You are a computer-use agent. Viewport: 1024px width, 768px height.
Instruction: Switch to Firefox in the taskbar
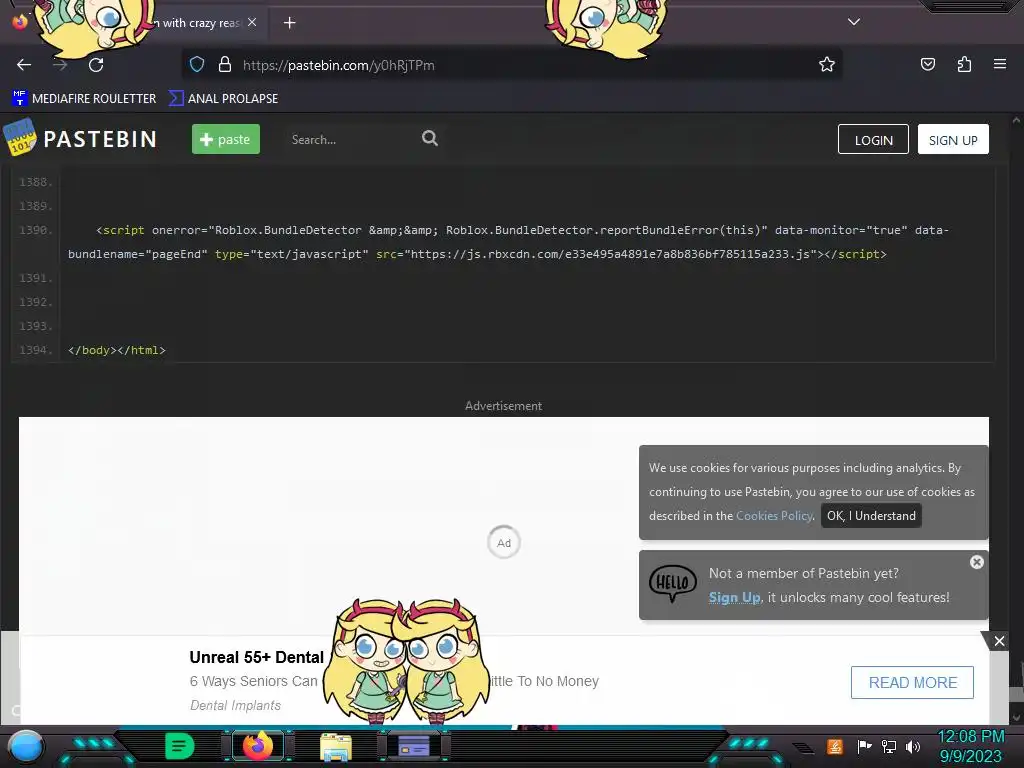258,746
